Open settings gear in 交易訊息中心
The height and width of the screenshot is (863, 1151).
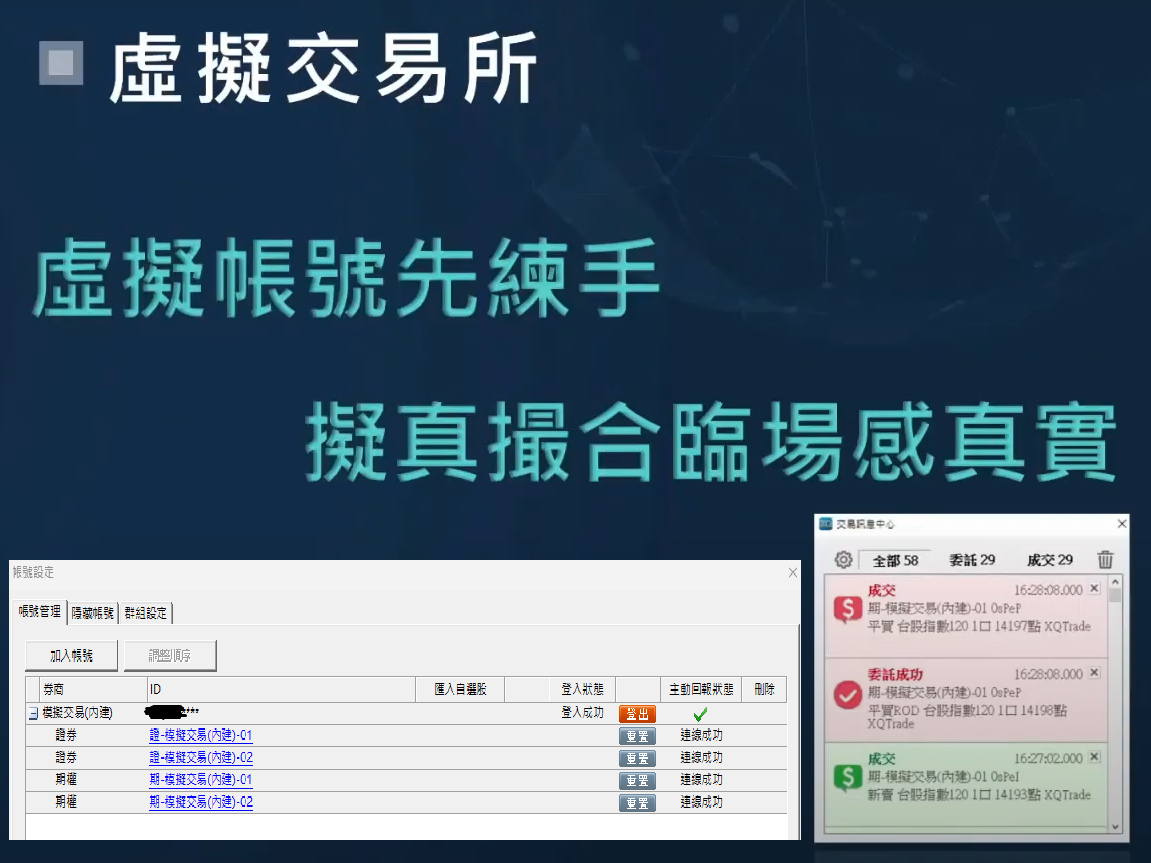click(x=843, y=560)
